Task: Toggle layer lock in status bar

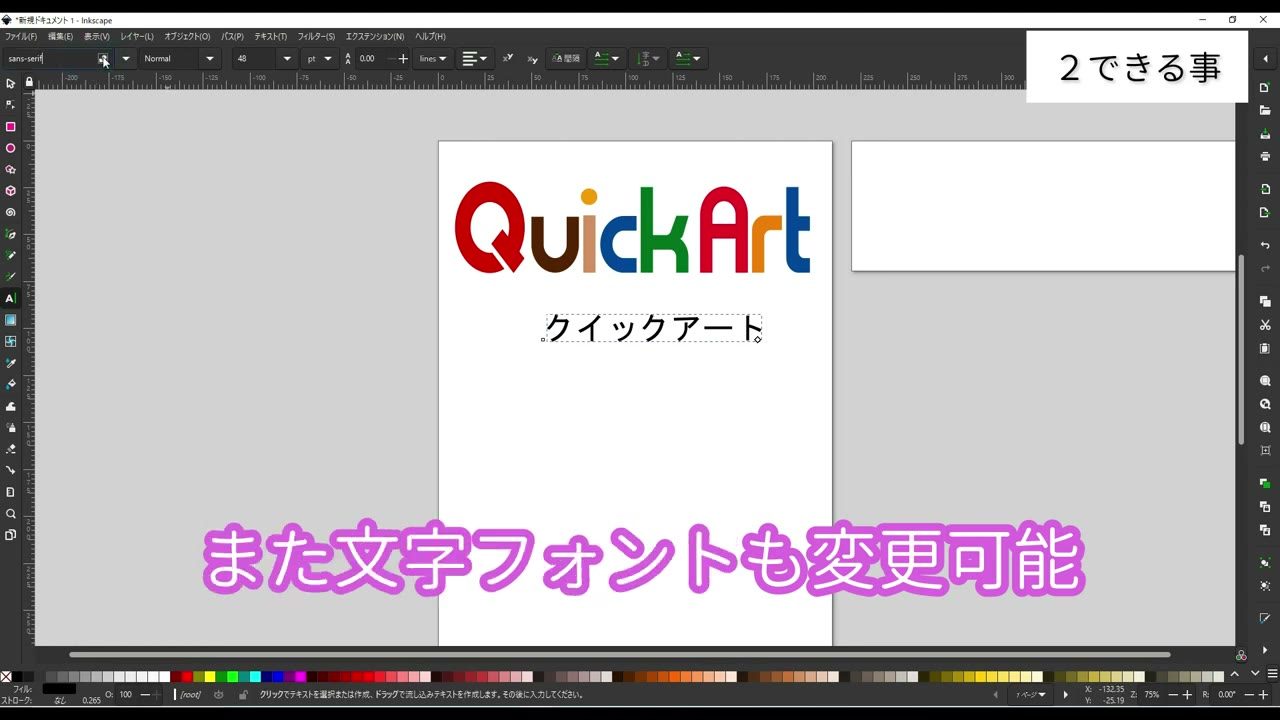Action: pos(243,694)
